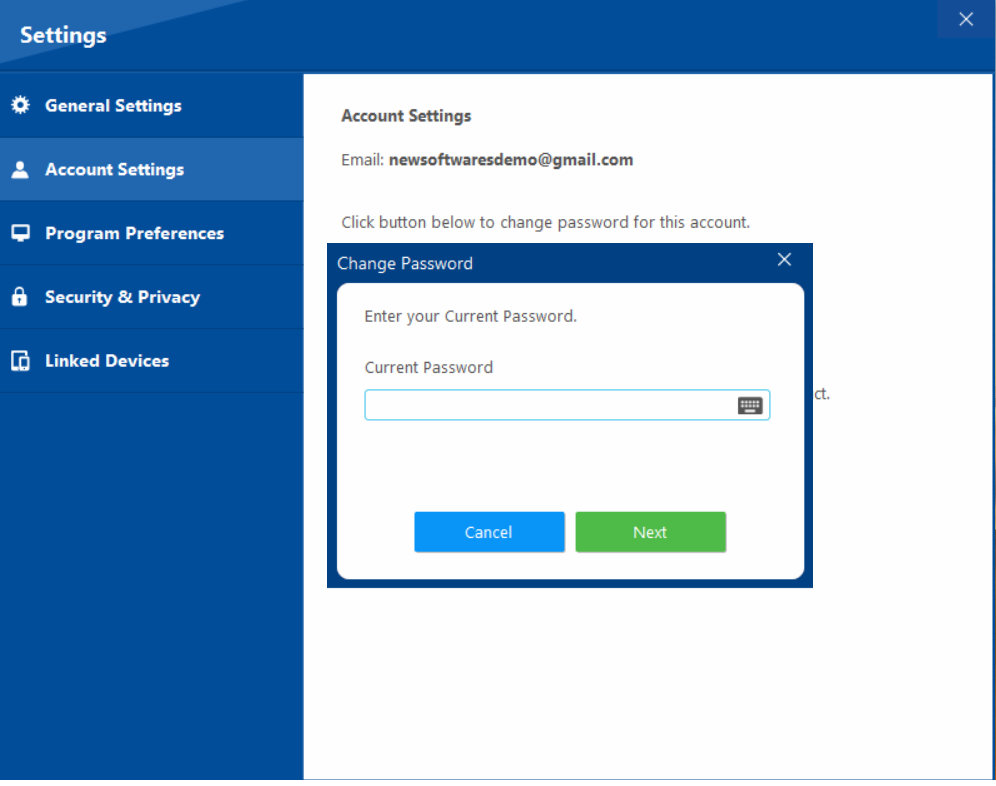Click the Account Settings heading in the content area
The height and width of the screenshot is (786, 996).
(x=406, y=115)
